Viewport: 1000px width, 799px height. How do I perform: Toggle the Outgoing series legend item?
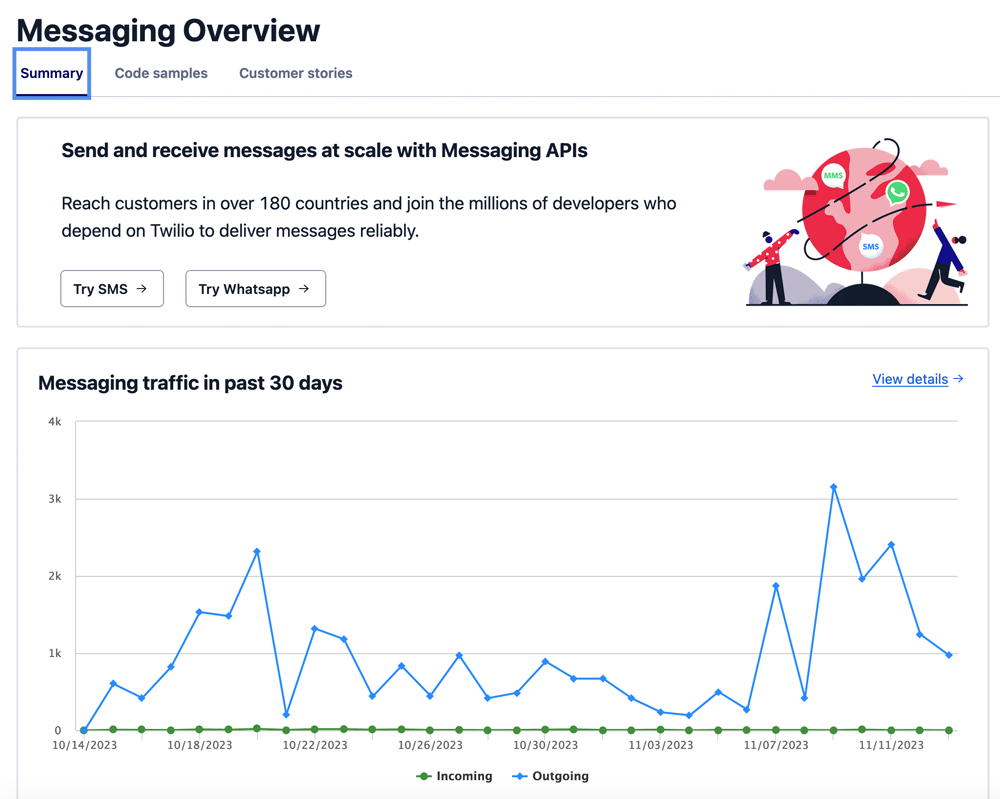550,776
